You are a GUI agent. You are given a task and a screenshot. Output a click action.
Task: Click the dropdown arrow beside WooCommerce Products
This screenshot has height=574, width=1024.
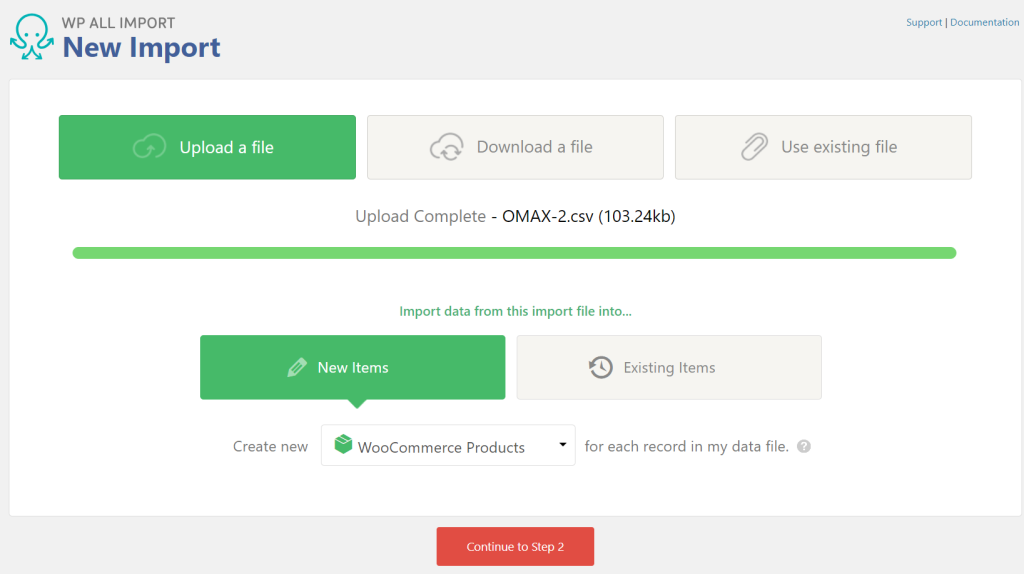[563, 444]
